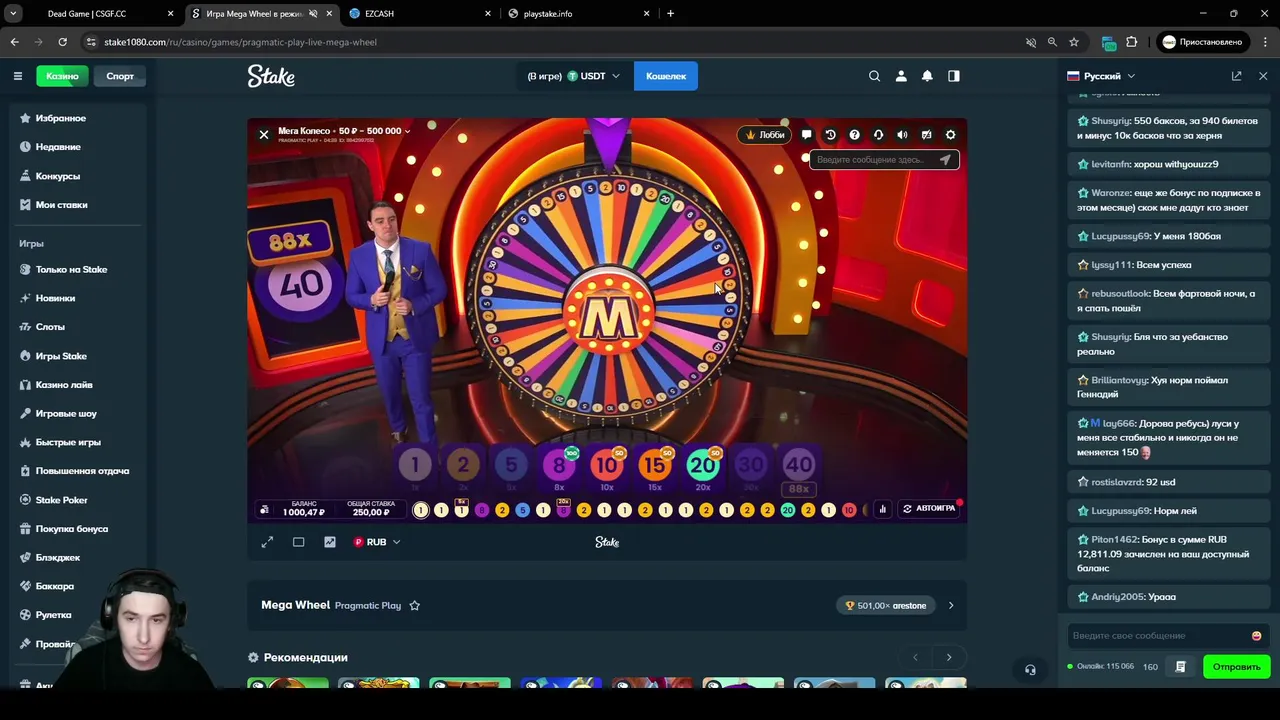Open the hamburger menu in the Stake header

pyautogui.click(x=17, y=76)
